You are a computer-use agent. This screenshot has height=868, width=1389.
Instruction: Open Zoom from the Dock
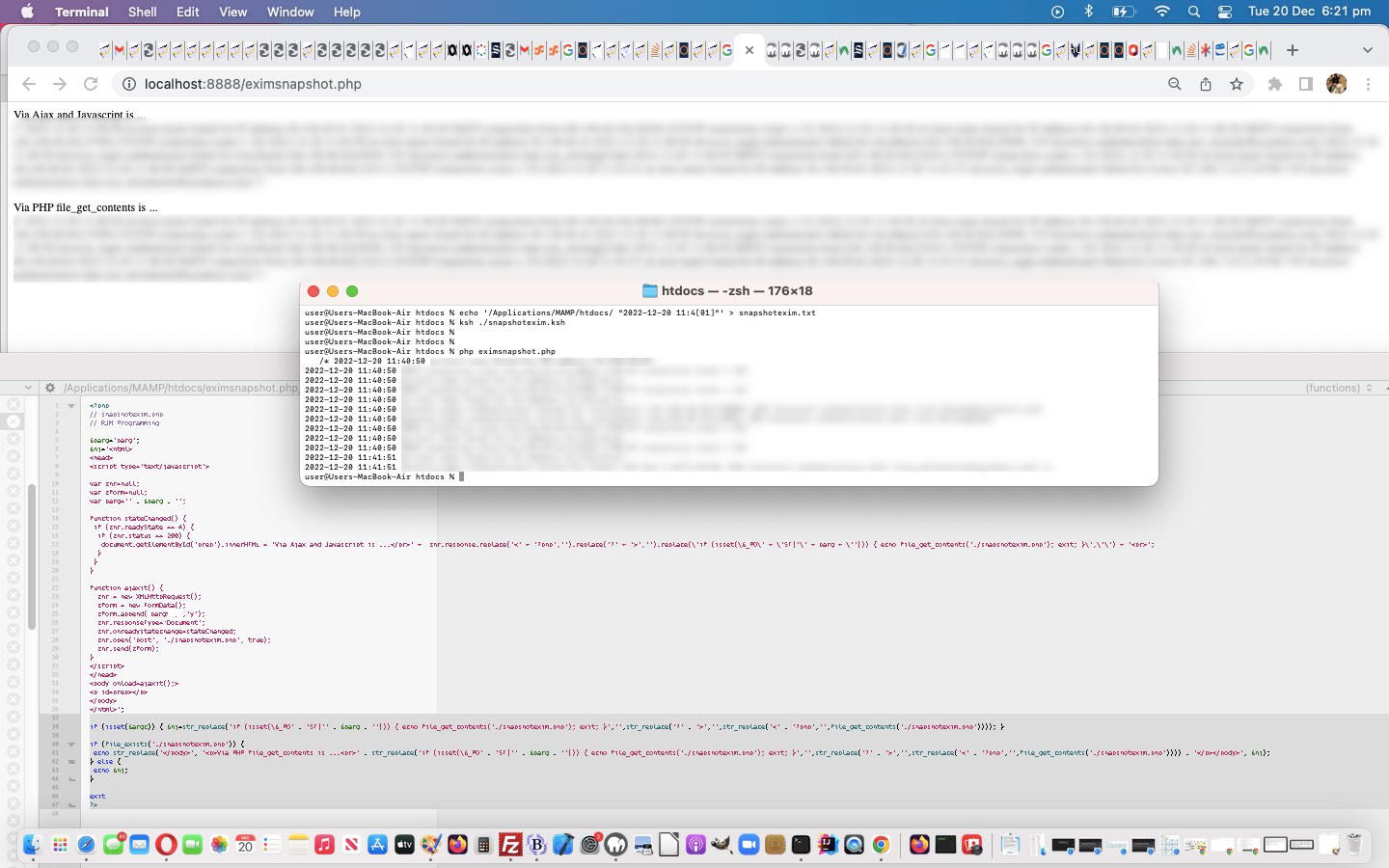point(749,845)
